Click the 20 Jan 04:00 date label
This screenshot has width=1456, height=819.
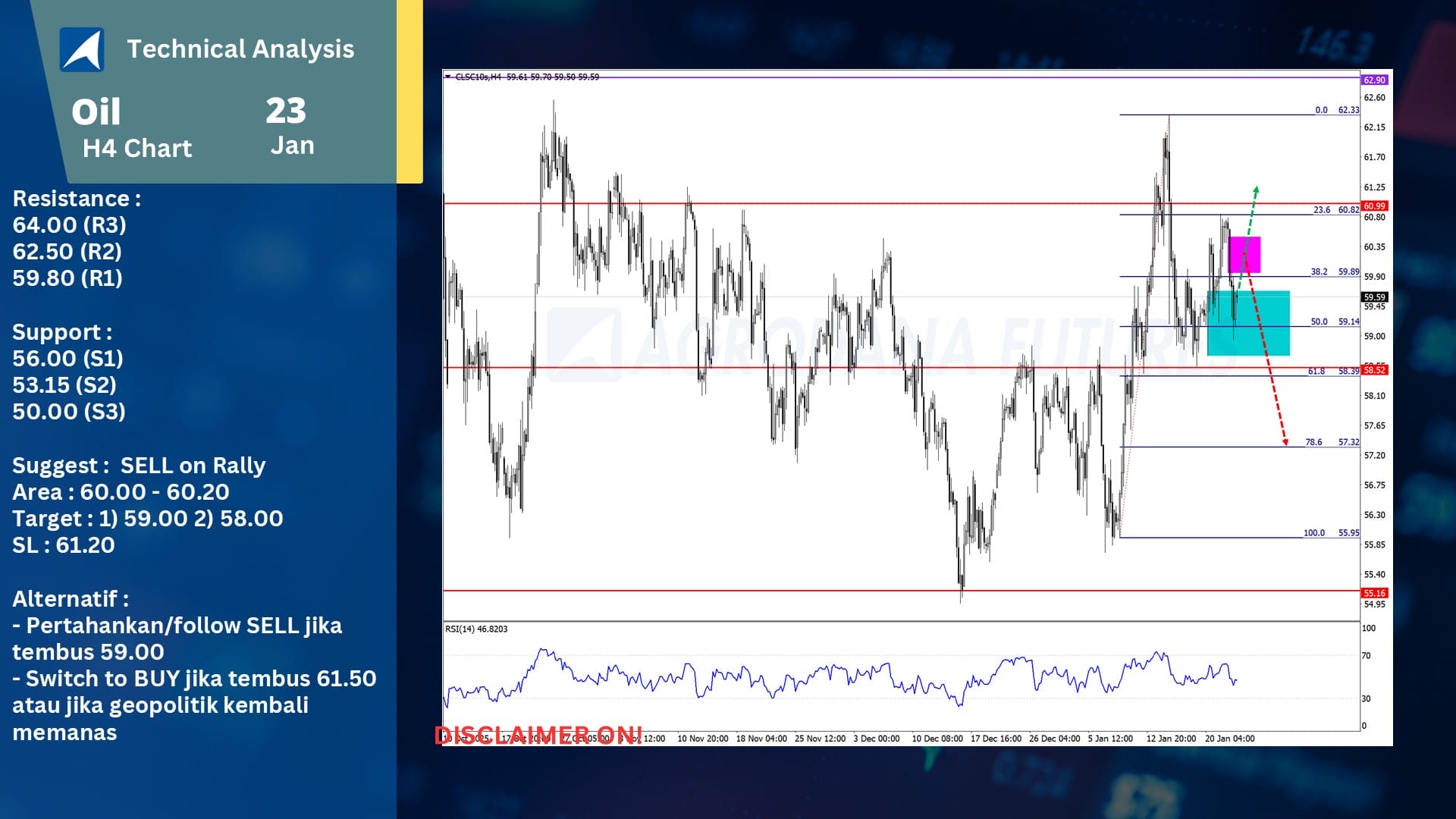pos(1229,739)
